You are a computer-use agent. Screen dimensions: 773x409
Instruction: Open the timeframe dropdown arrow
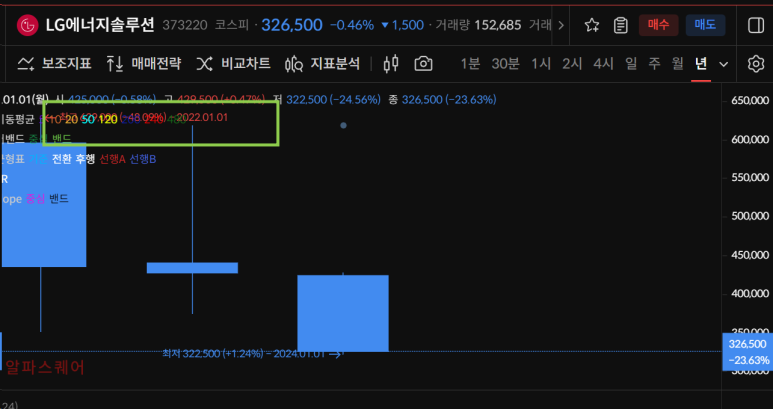click(x=723, y=64)
